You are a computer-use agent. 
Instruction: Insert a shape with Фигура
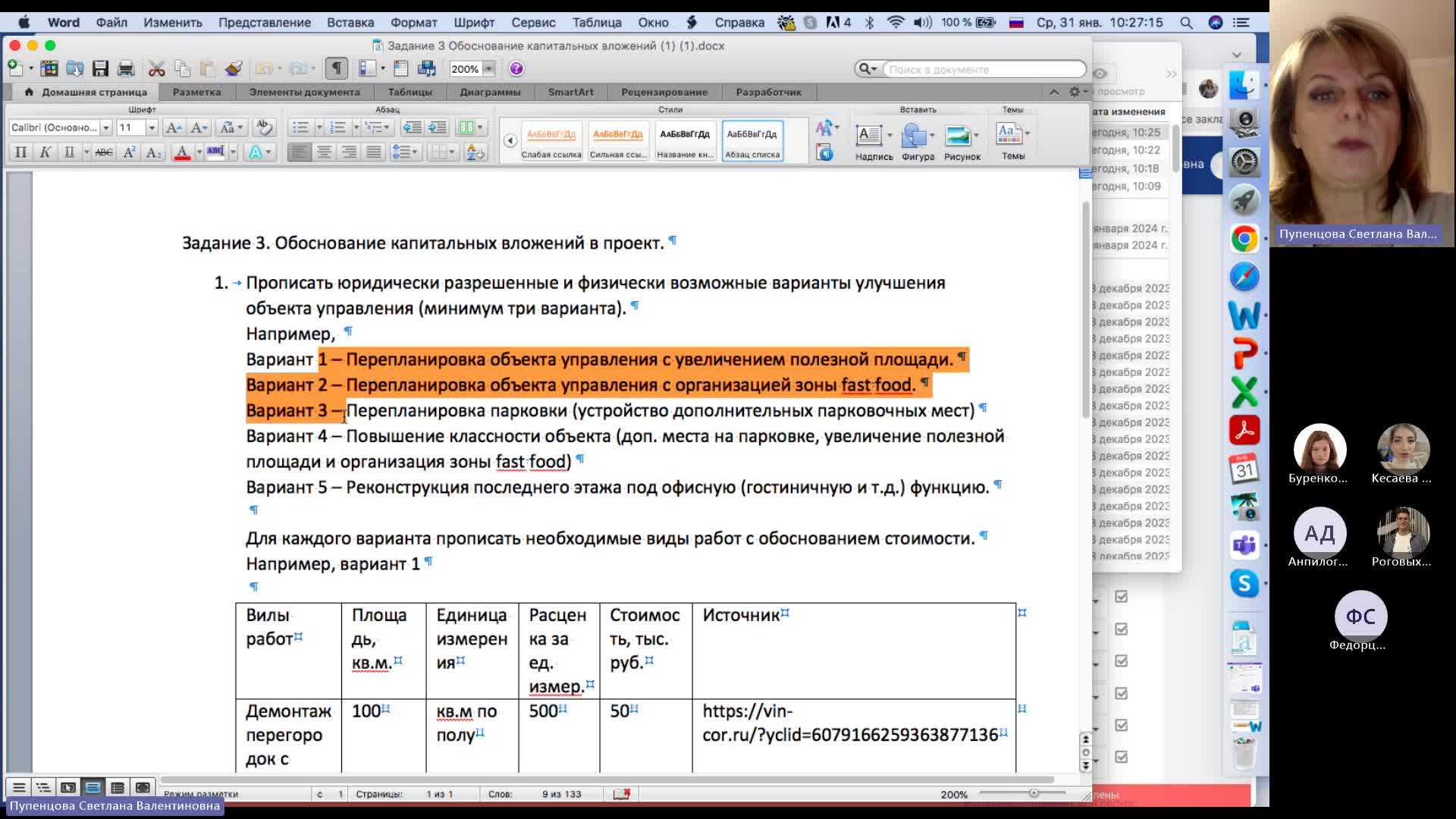918,143
